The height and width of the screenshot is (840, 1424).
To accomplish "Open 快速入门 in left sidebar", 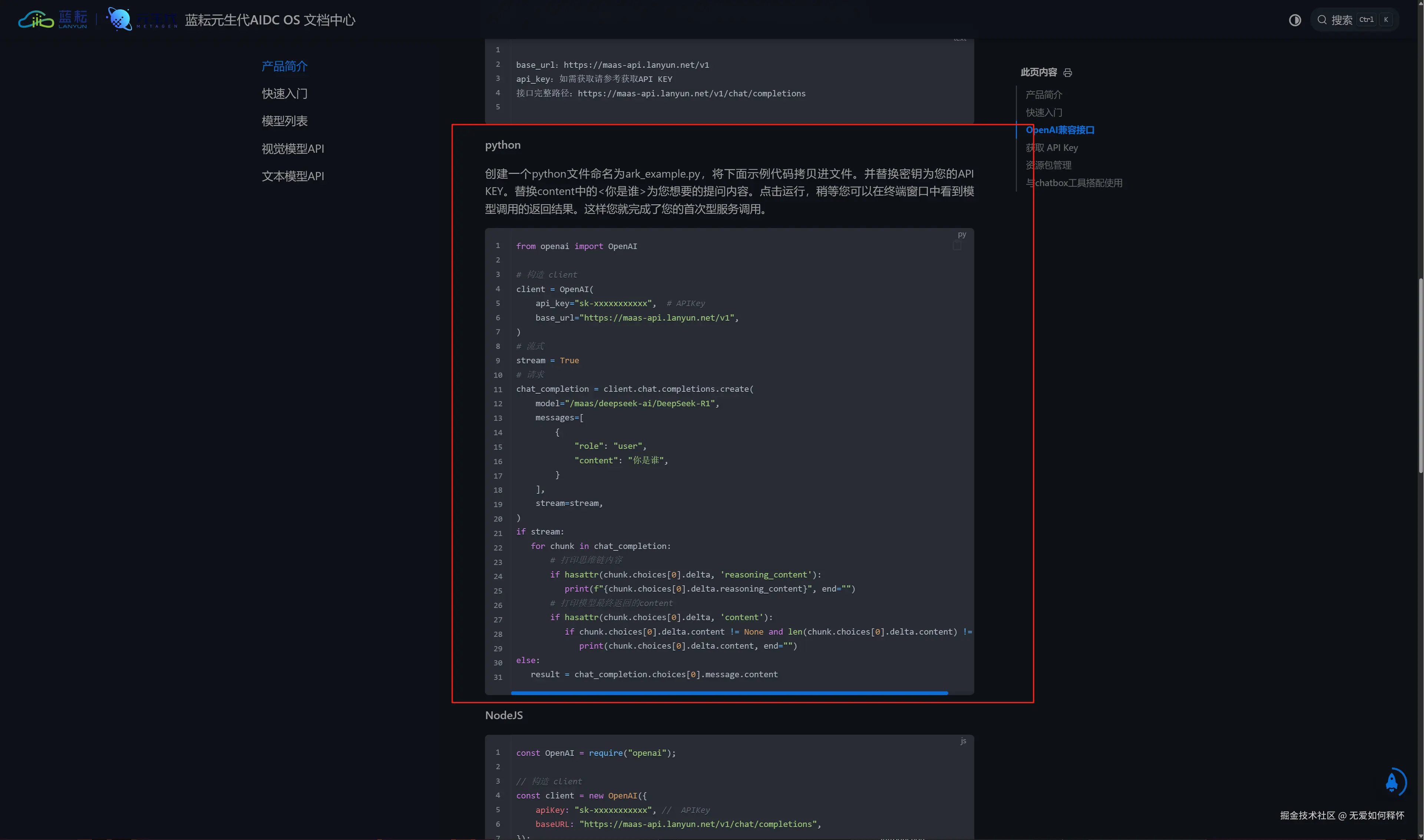I will click(x=284, y=93).
